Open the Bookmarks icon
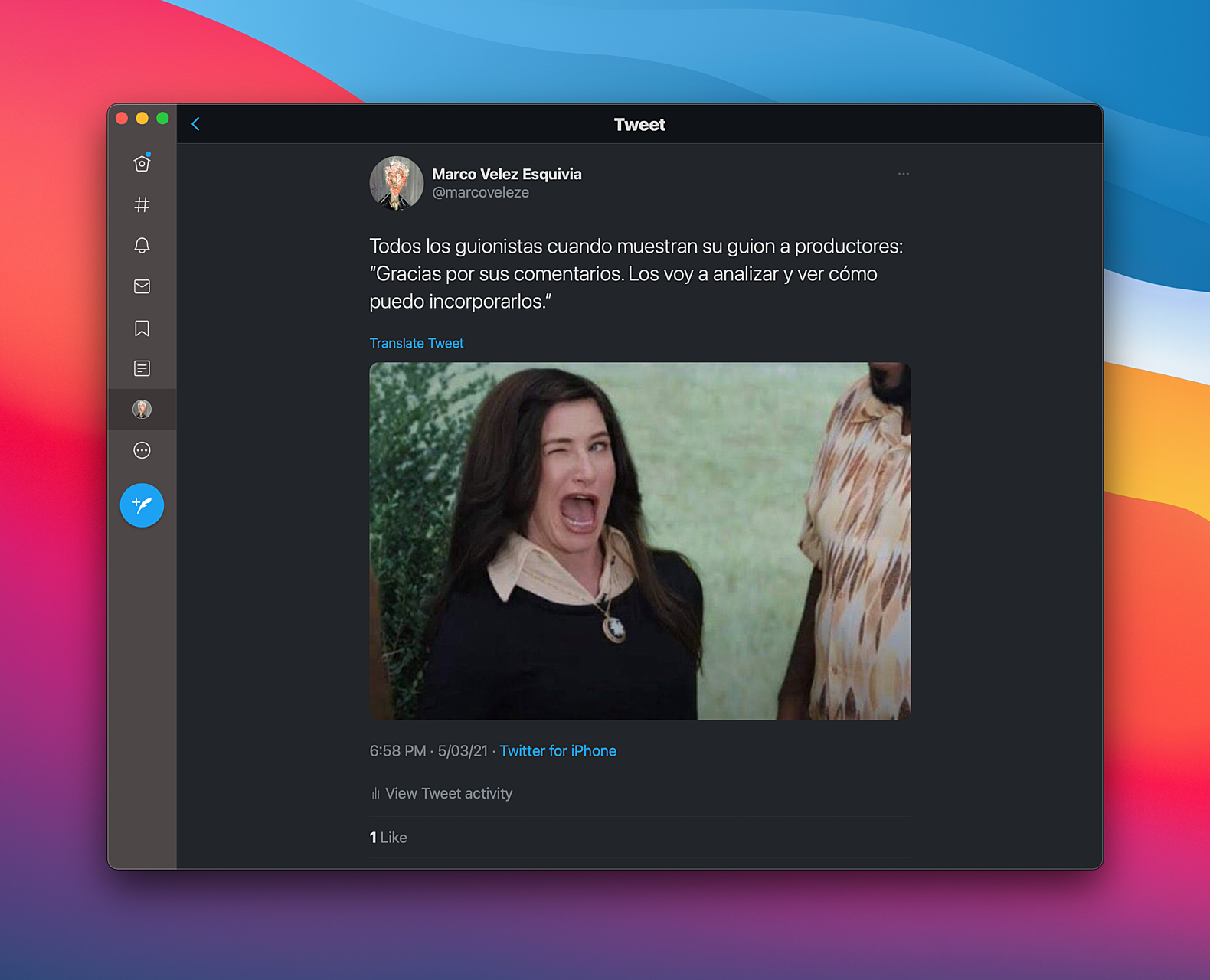This screenshot has height=980, width=1210. pyautogui.click(x=142, y=328)
